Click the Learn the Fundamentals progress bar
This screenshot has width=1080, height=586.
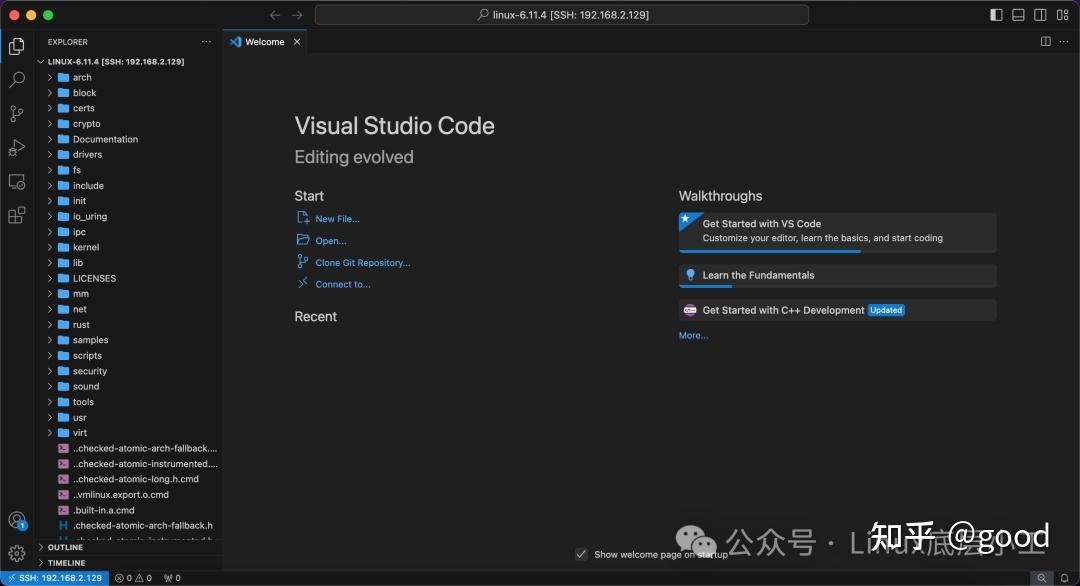click(705, 287)
